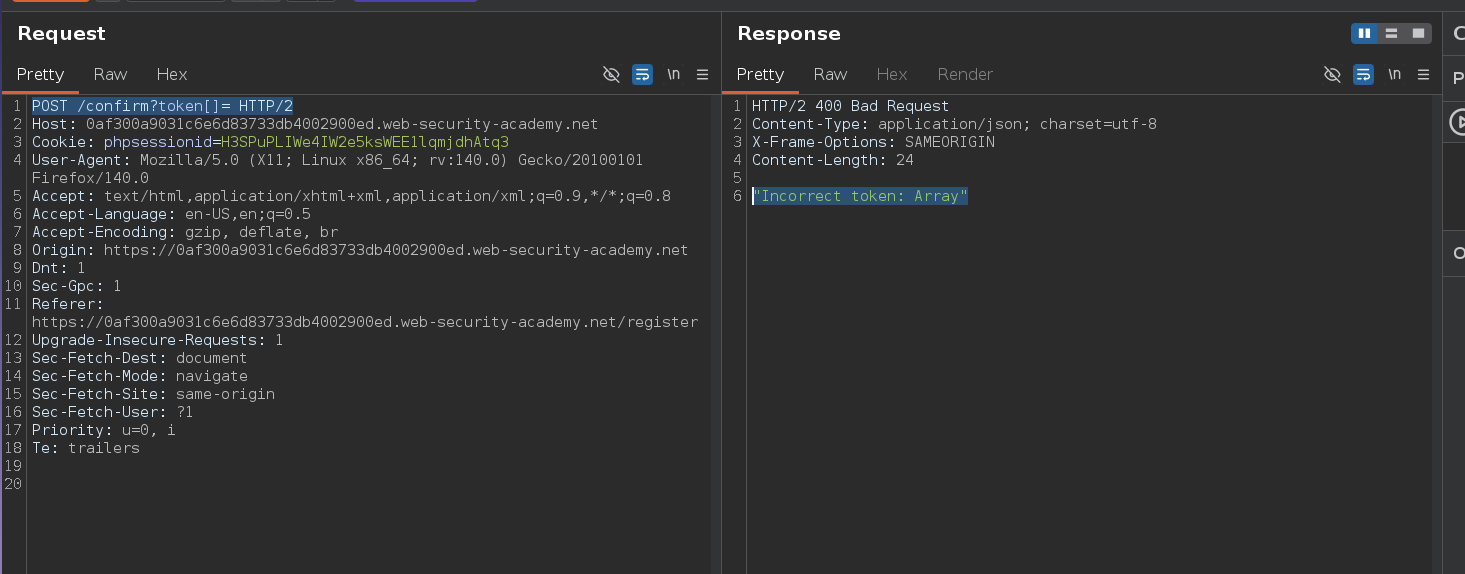The height and width of the screenshot is (574, 1465).
Task: Select side-by-side layout button
Action: 1364,34
